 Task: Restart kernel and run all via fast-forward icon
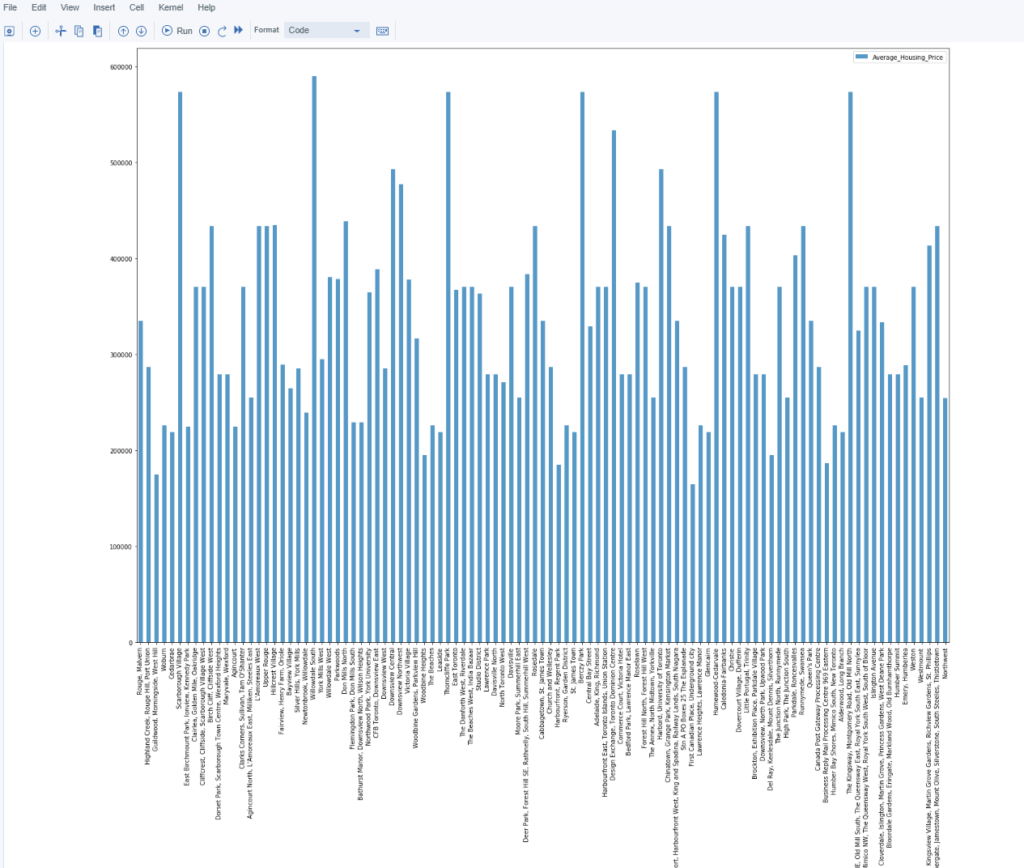[237, 31]
